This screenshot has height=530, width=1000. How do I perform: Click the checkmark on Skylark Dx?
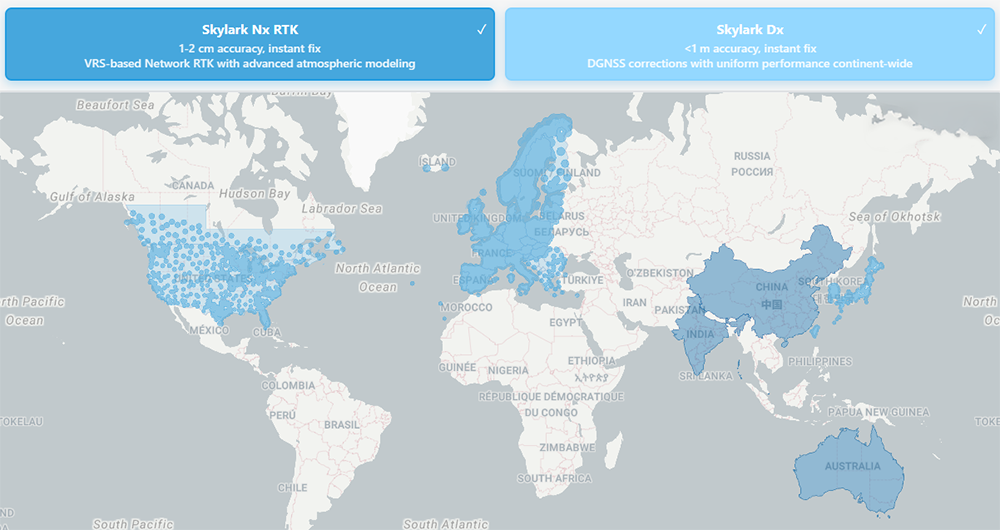[982, 29]
